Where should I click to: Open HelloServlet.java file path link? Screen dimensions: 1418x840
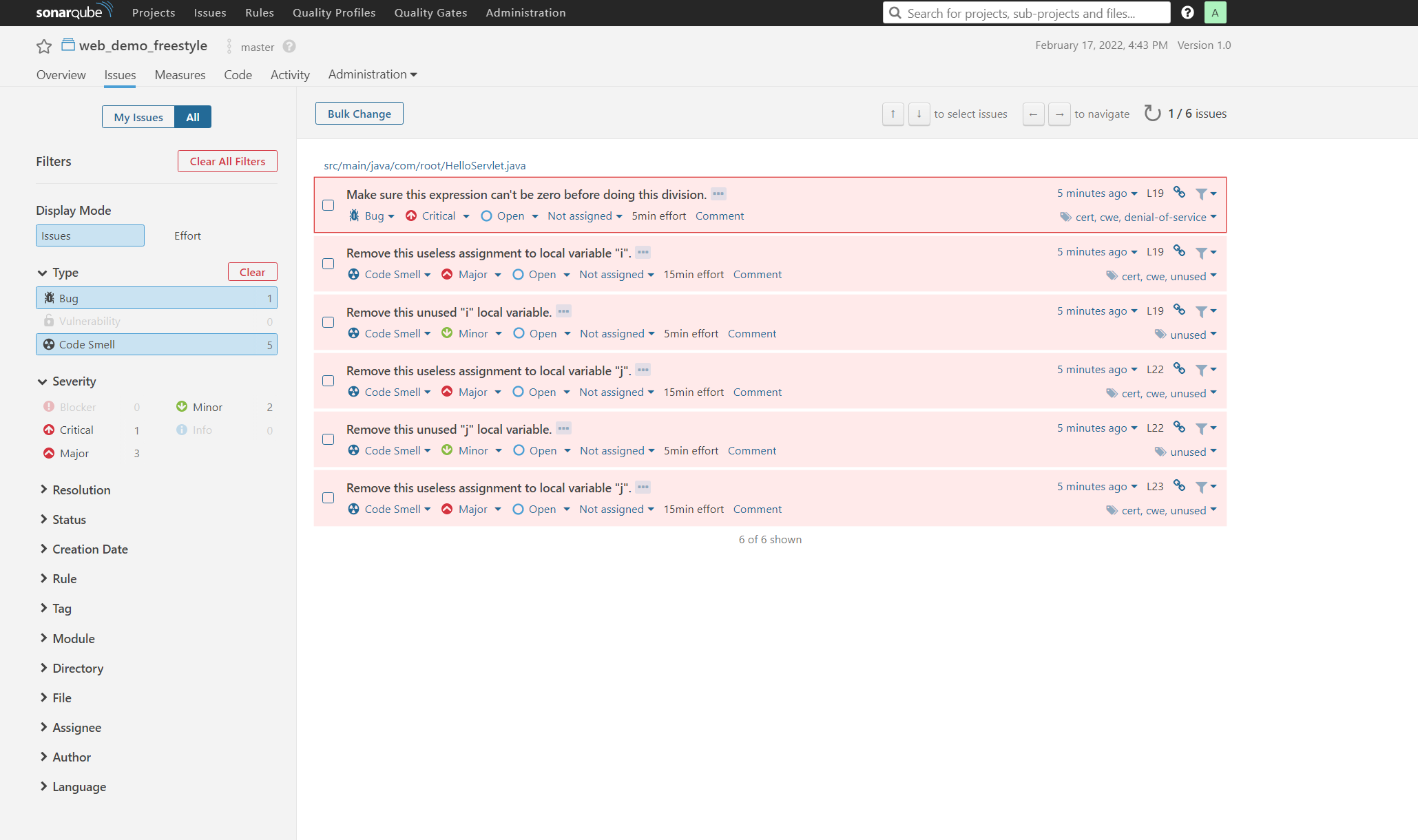click(x=424, y=165)
